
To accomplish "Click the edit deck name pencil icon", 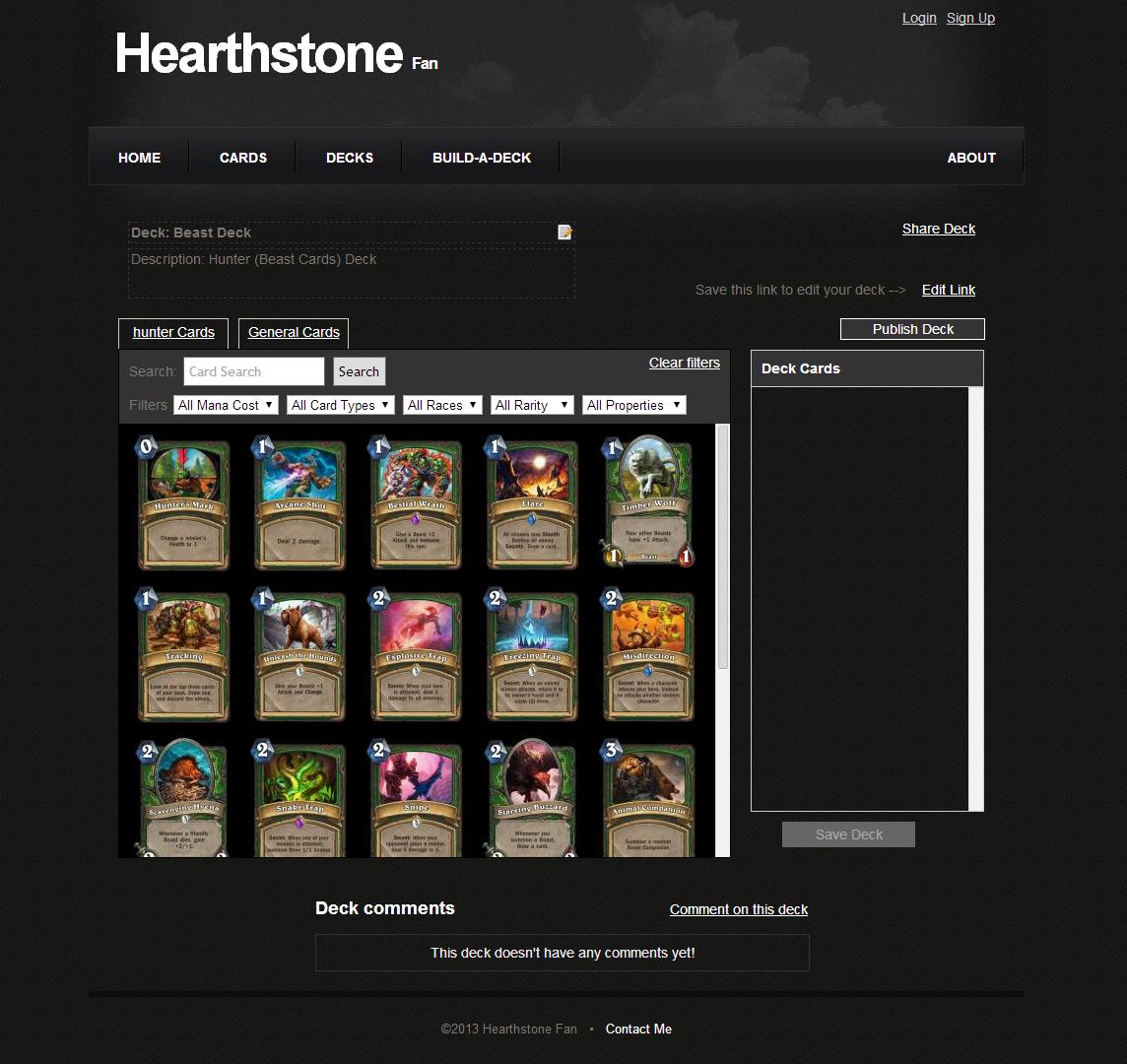I will point(564,233).
